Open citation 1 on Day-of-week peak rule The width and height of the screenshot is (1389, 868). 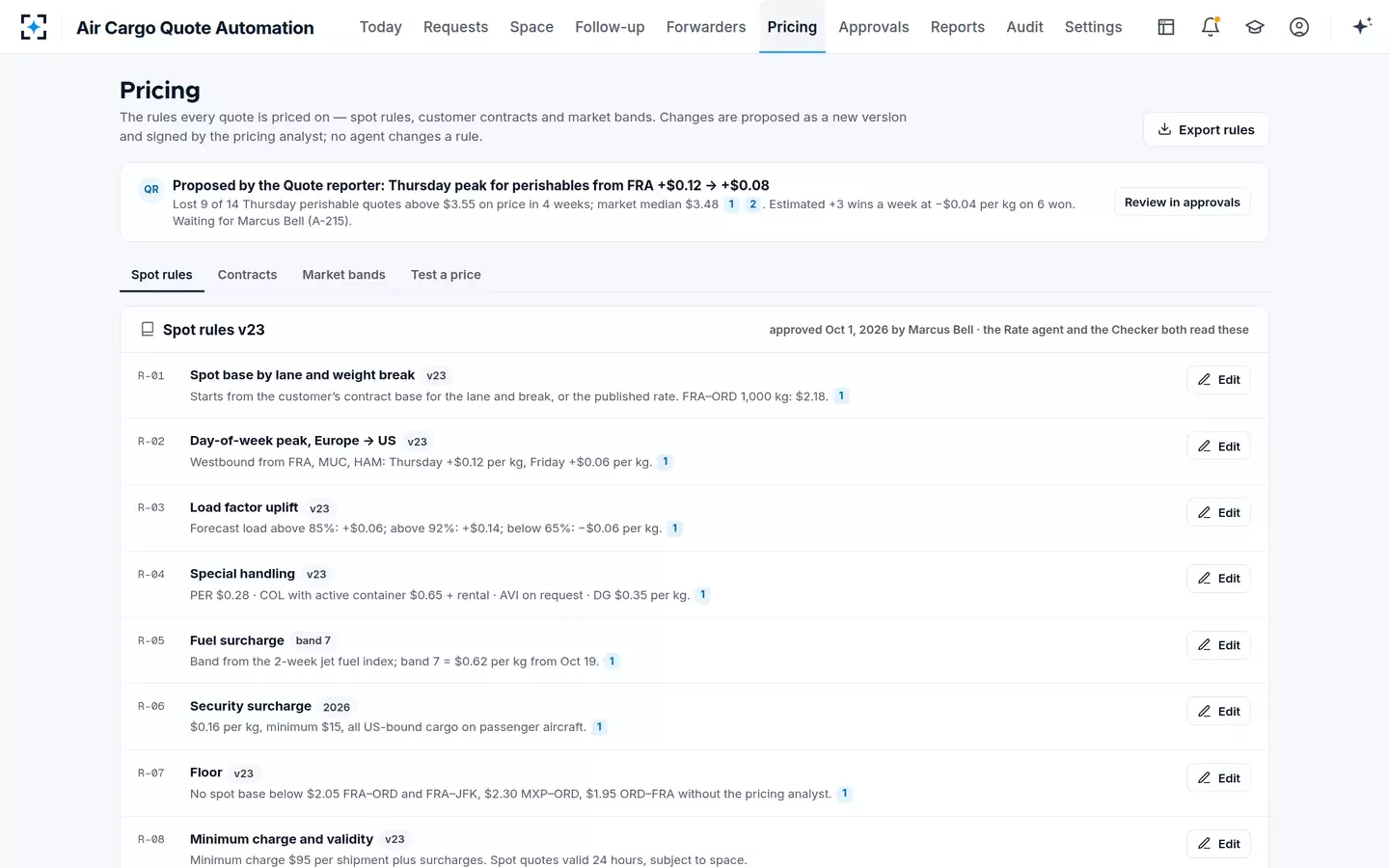pyautogui.click(x=666, y=462)
